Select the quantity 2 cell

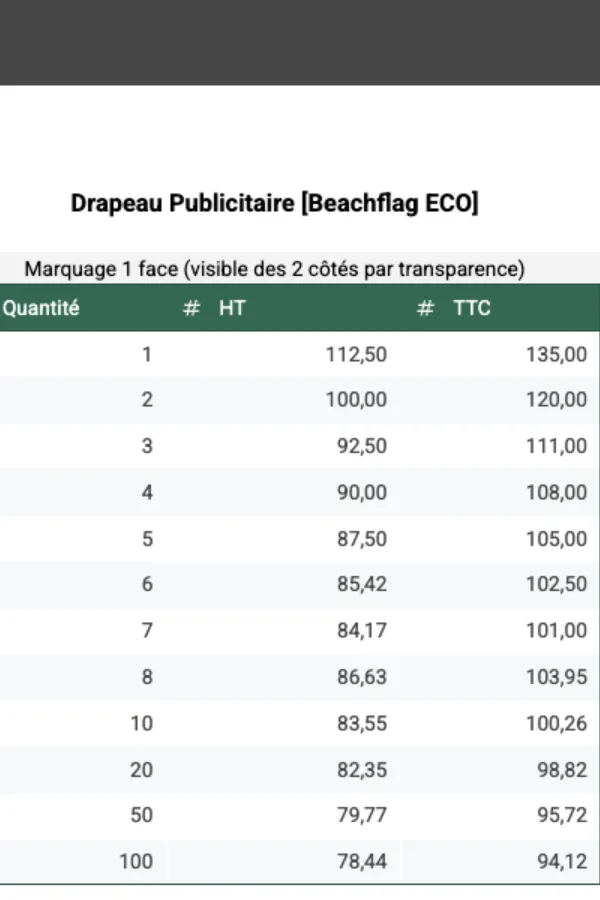coord(147,400)
